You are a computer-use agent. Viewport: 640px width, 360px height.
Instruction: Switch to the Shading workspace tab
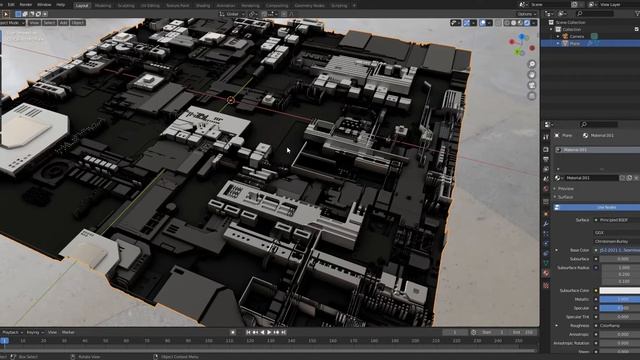pyautogui.click(x=202, y=6)
